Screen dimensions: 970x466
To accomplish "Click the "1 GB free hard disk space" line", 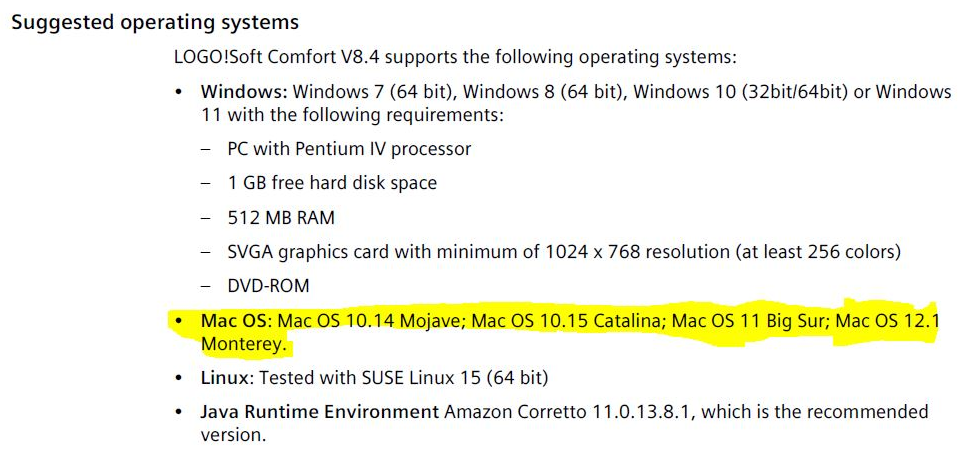I will pos(332,183).
